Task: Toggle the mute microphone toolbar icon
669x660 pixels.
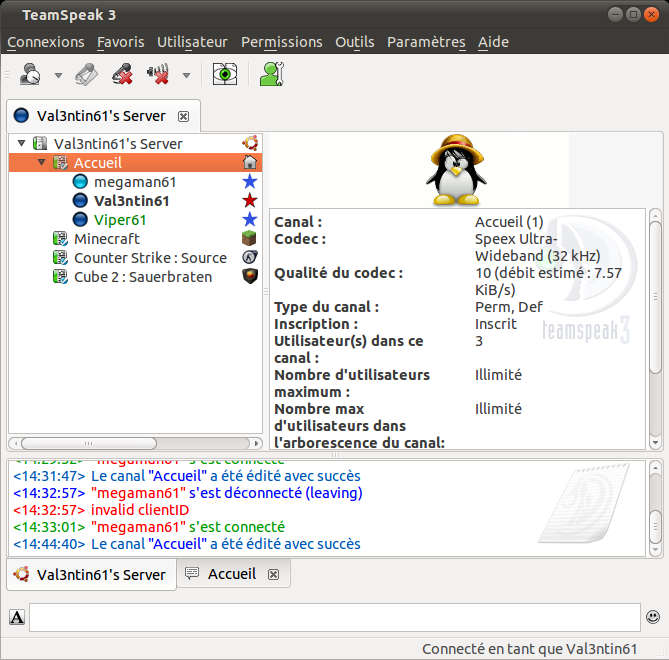Action: point(123,74)
